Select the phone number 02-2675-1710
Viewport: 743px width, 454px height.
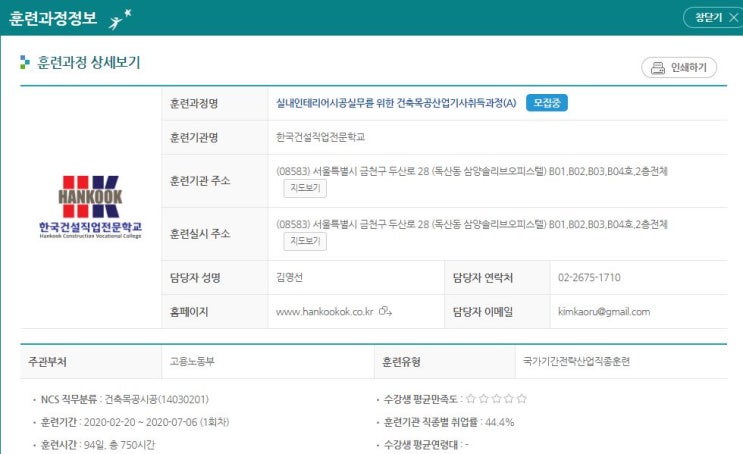click(x=589, y=278)
